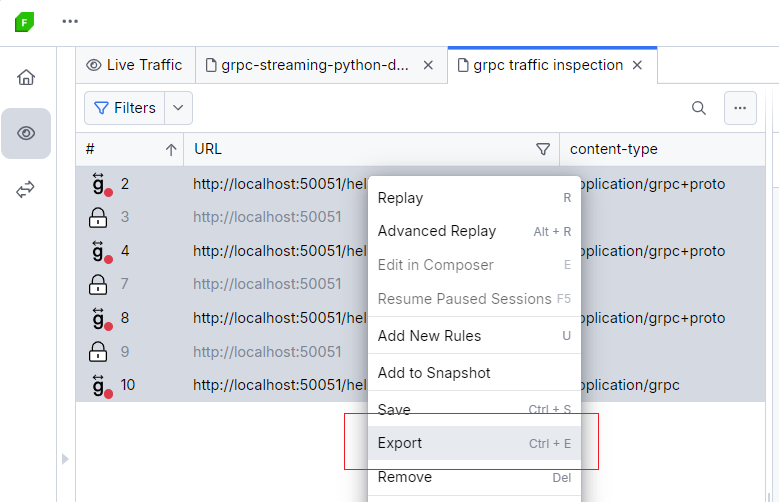Switch to the Live Traffic tab

136,65
